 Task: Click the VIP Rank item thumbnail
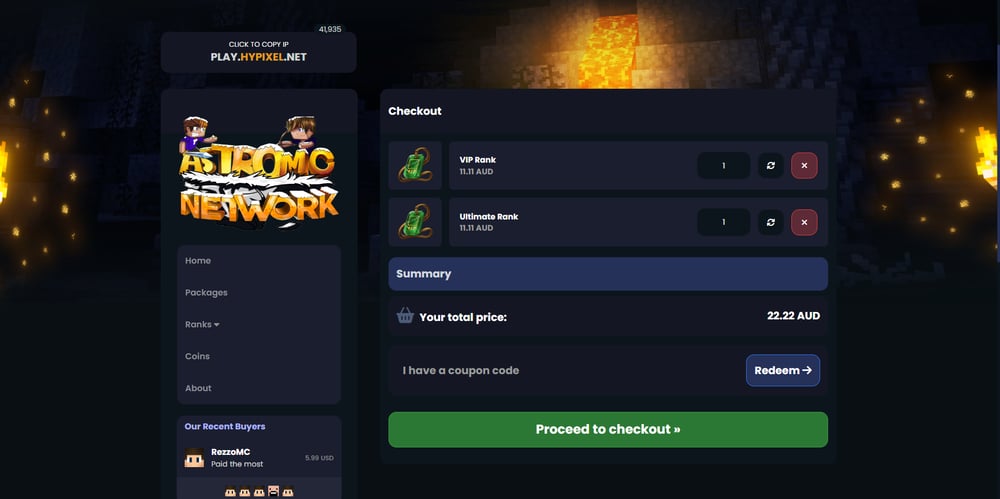pyautogui.click(x=415, y=165)
